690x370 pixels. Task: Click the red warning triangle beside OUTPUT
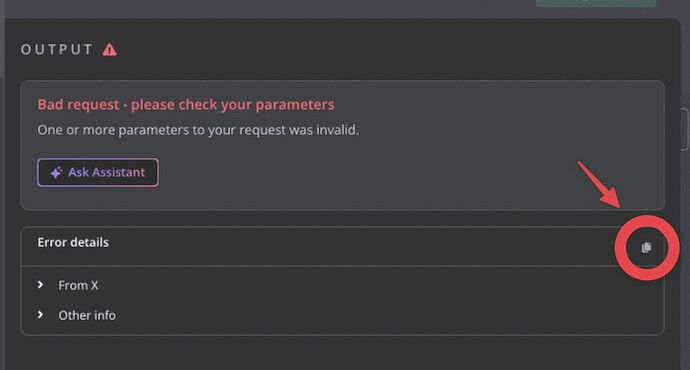(x=110, y=50)
